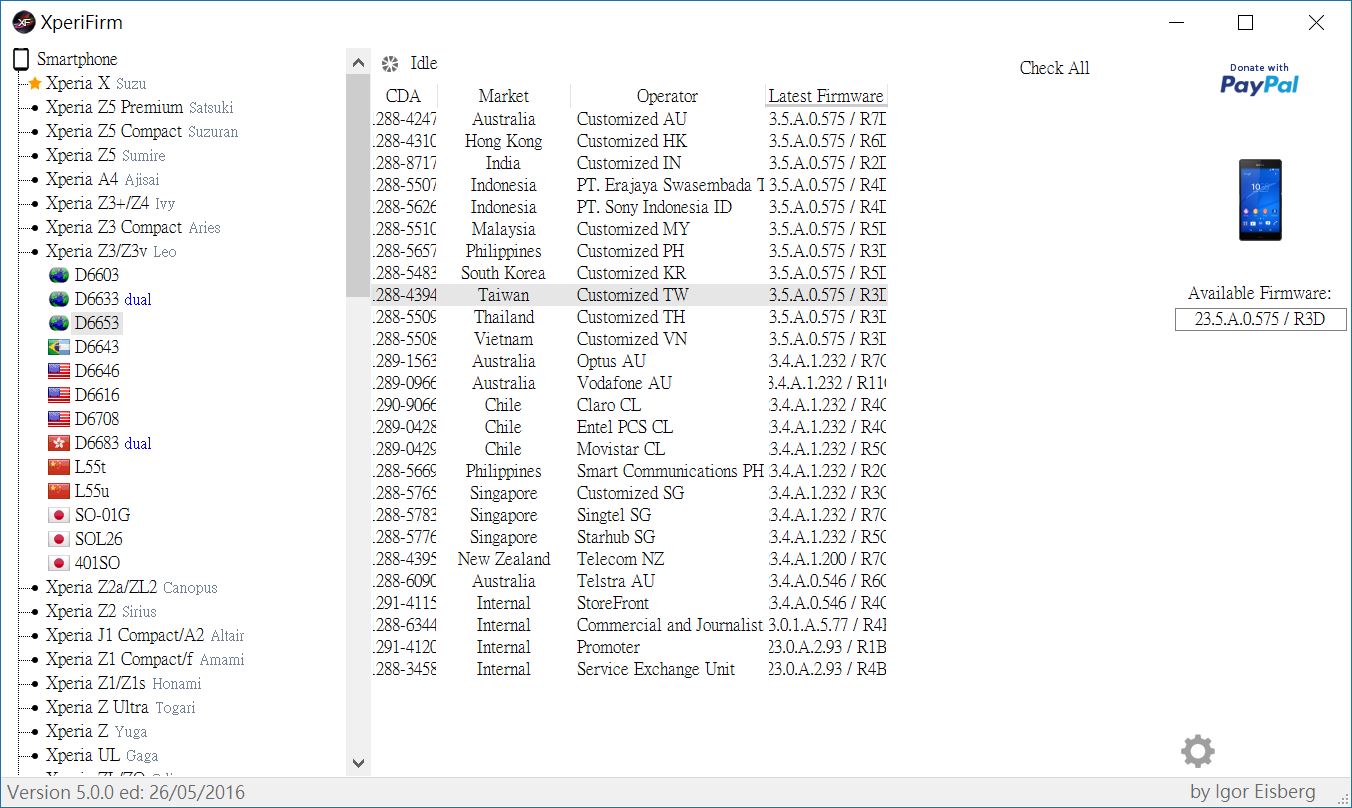The width and height of the screenshot is (1352, 808).
Task: Click the idle status spinner icon
Action: click(x=390, y=64)
